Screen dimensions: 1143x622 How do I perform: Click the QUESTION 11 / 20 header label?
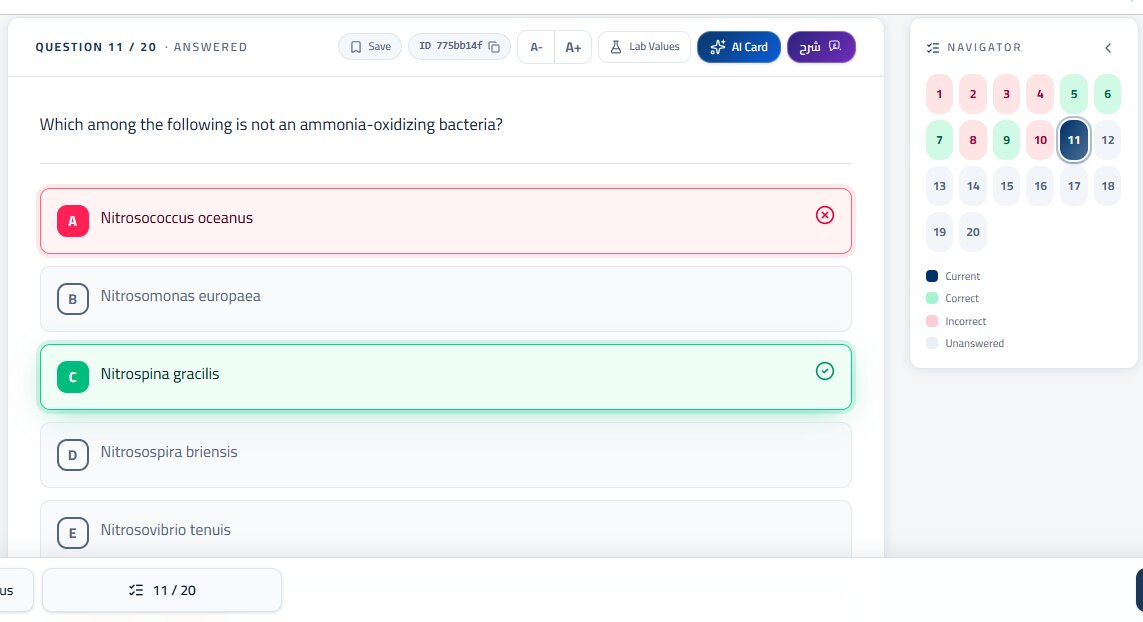[x=95, y=47]
